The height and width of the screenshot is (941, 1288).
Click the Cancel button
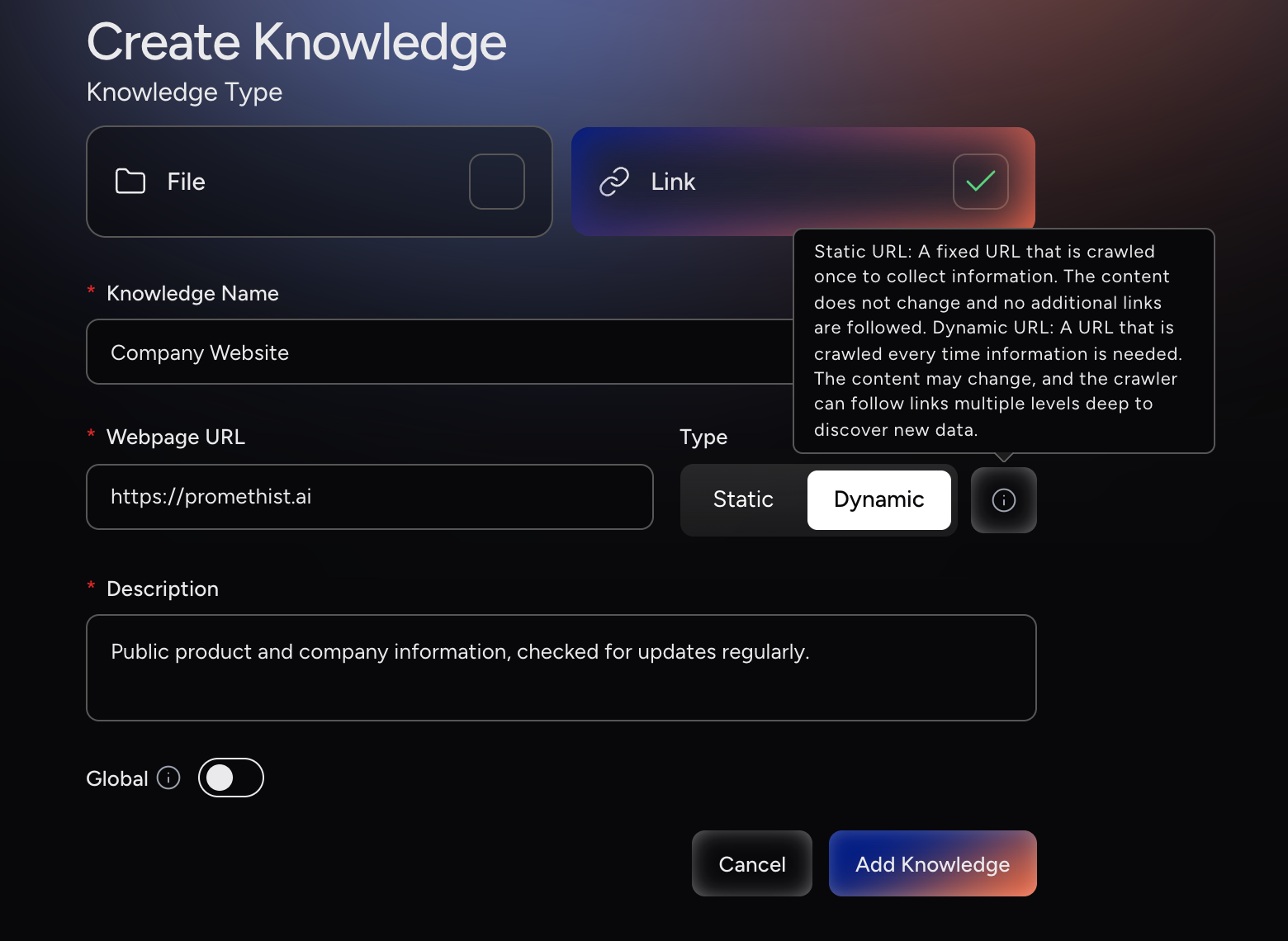pyautogui.click(x=752, y=863)
